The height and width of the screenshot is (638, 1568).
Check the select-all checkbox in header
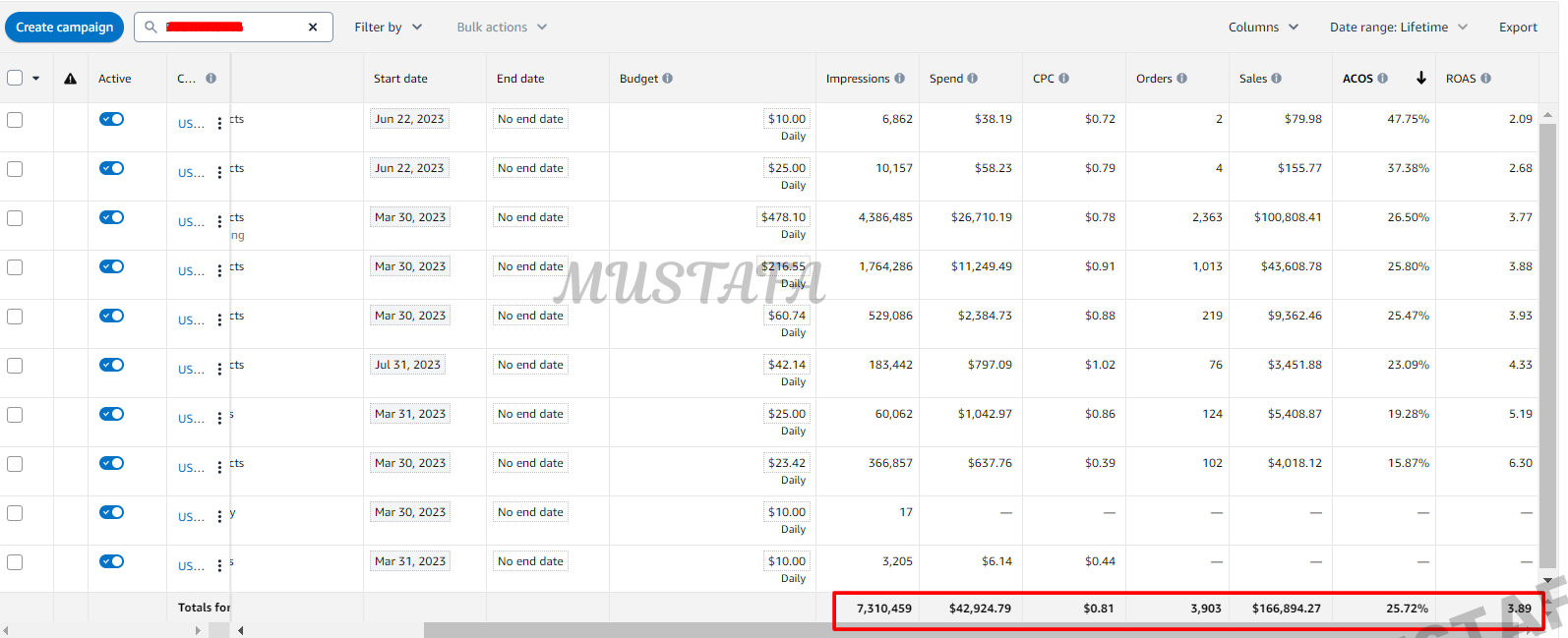coord(15,79)
